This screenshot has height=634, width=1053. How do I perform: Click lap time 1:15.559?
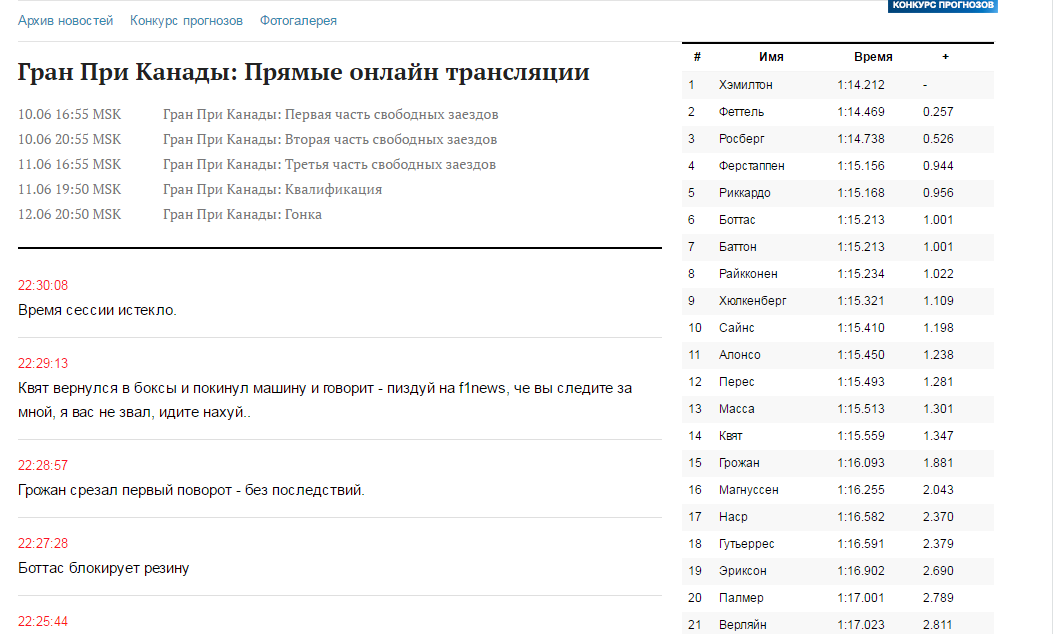861,436
